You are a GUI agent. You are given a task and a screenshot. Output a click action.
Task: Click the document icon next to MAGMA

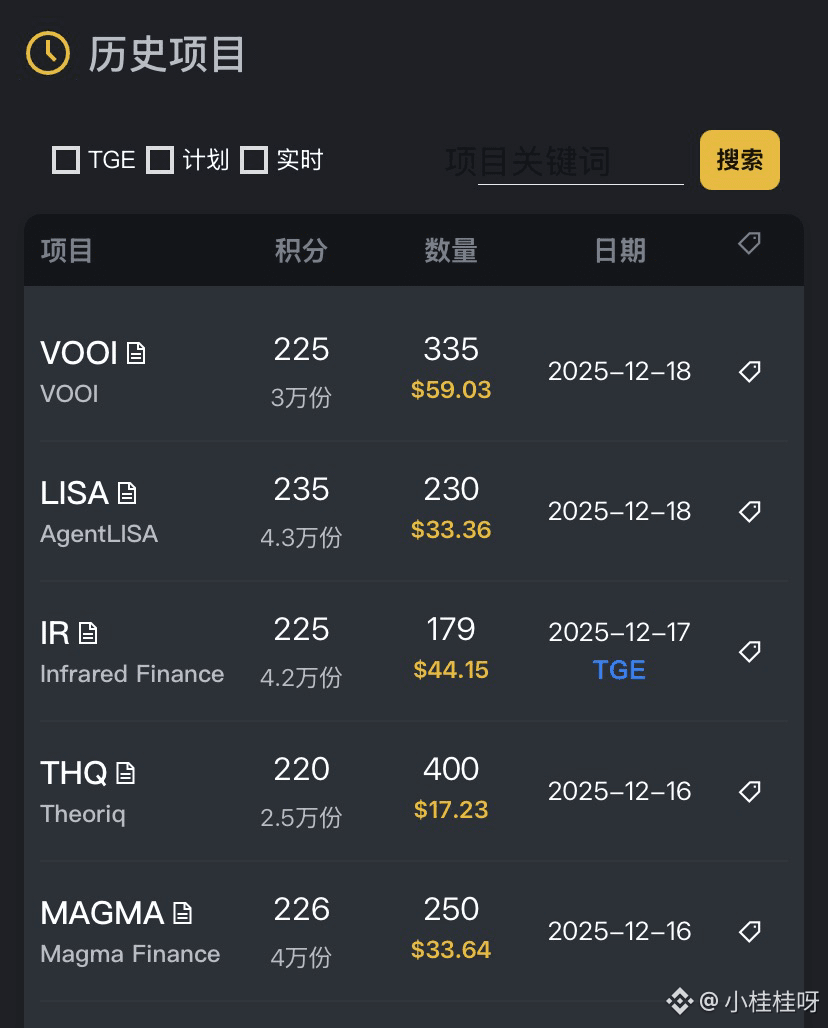[x=182, y=913]
